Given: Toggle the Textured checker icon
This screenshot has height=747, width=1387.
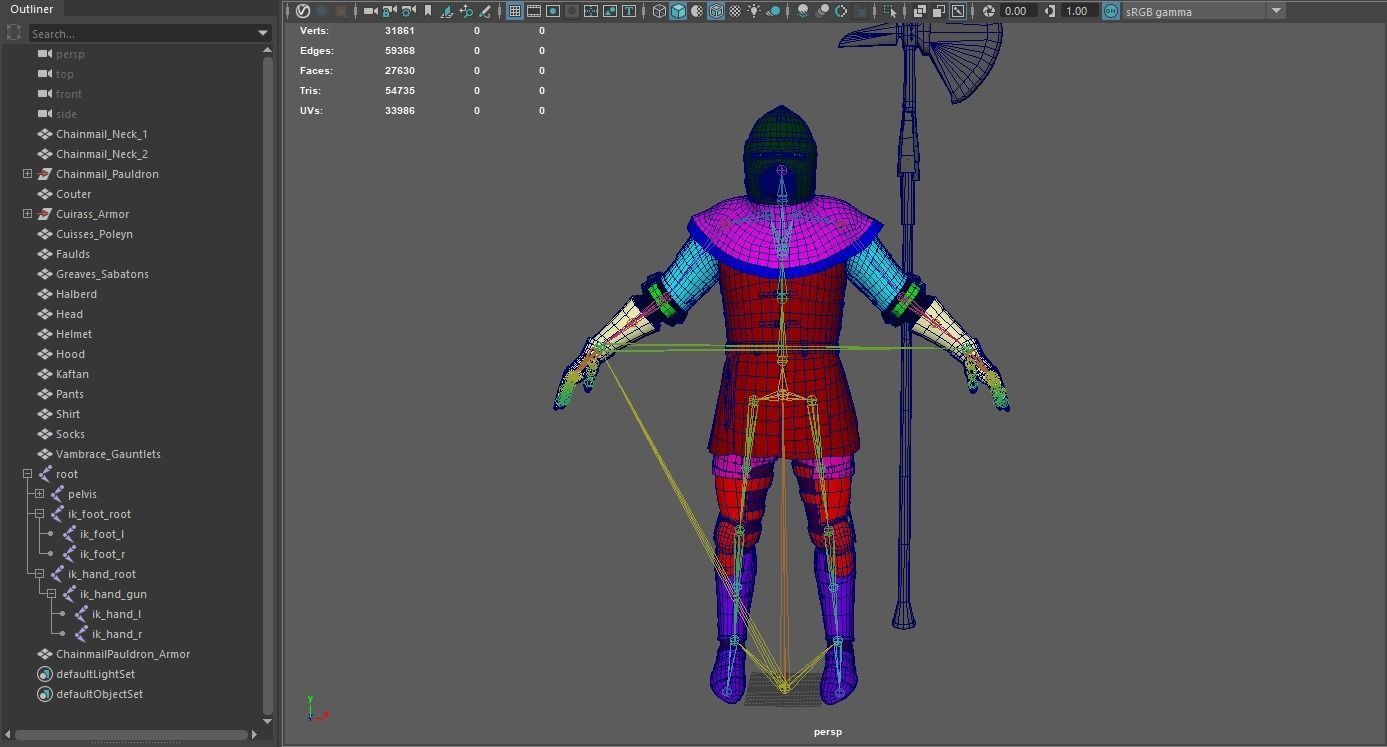Looking at the screenshot, I should tap(736, 11).
